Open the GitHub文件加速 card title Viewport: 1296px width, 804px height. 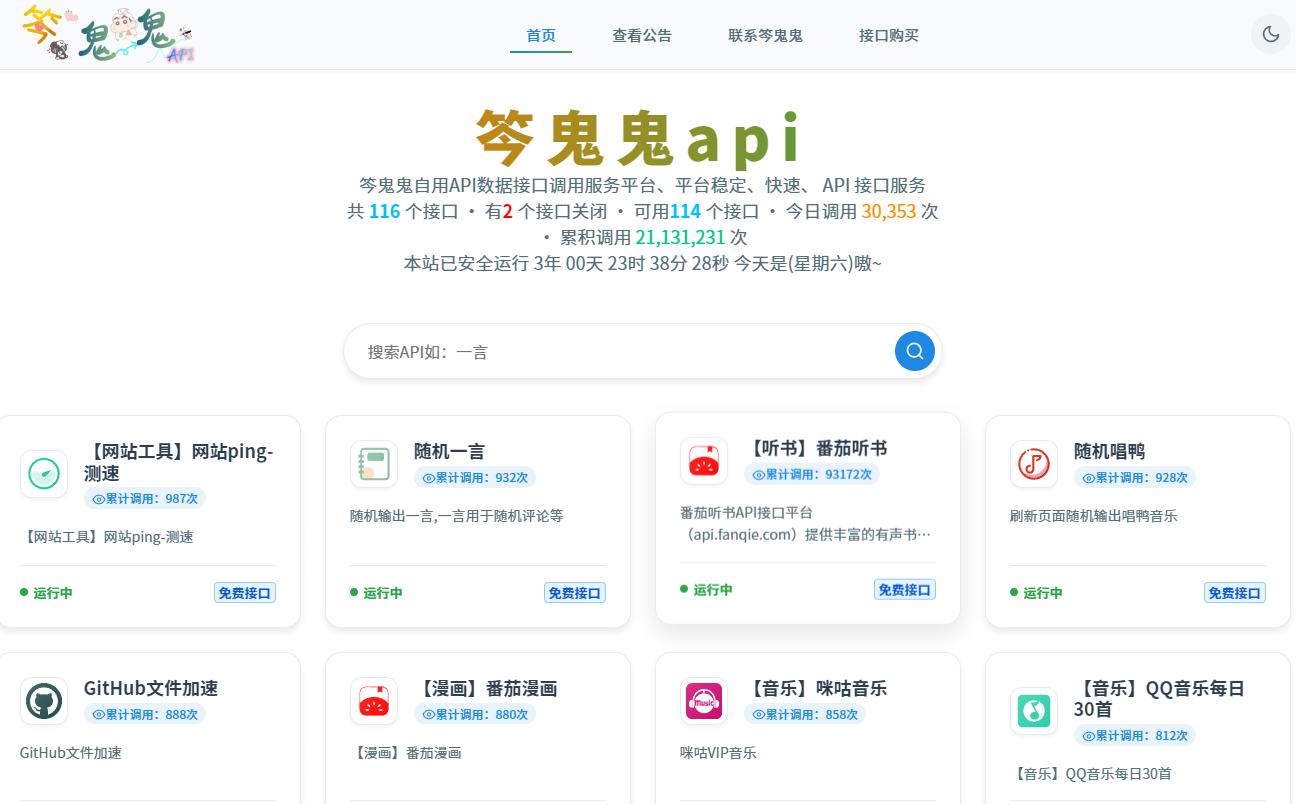[151, 688]
